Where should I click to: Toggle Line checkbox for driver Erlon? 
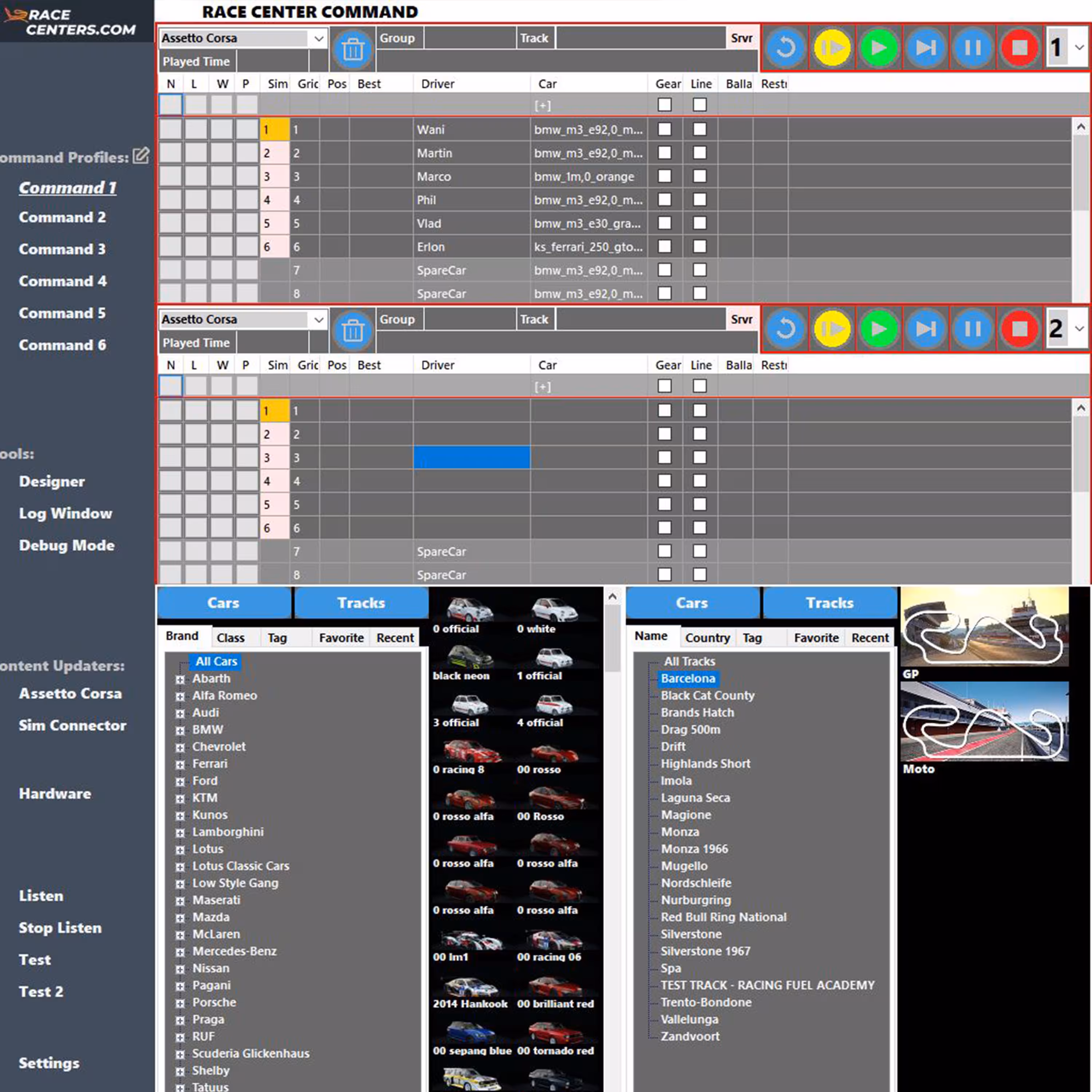pyautogui.click(x=700, y=246)
